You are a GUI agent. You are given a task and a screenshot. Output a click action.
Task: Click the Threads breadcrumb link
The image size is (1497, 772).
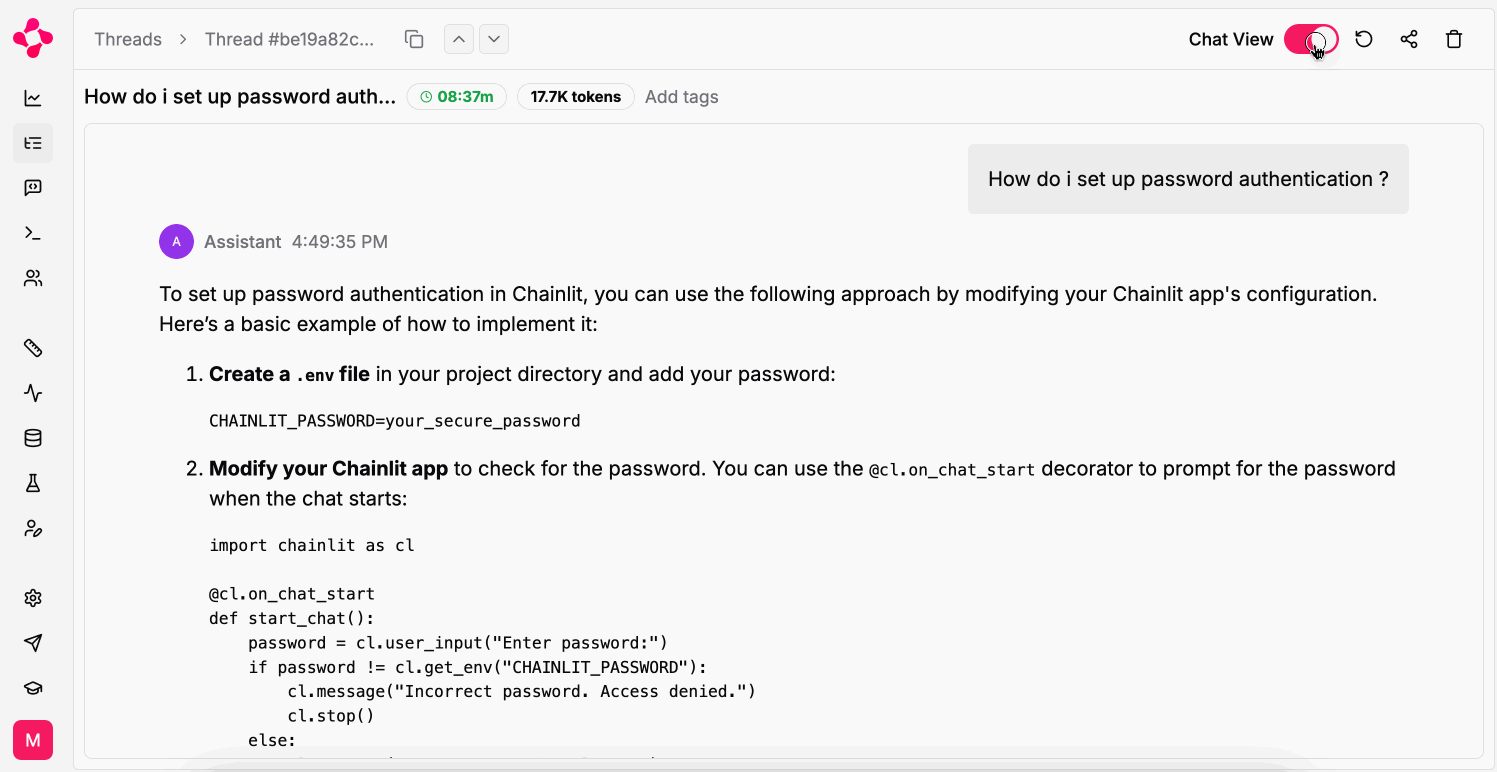128,39
